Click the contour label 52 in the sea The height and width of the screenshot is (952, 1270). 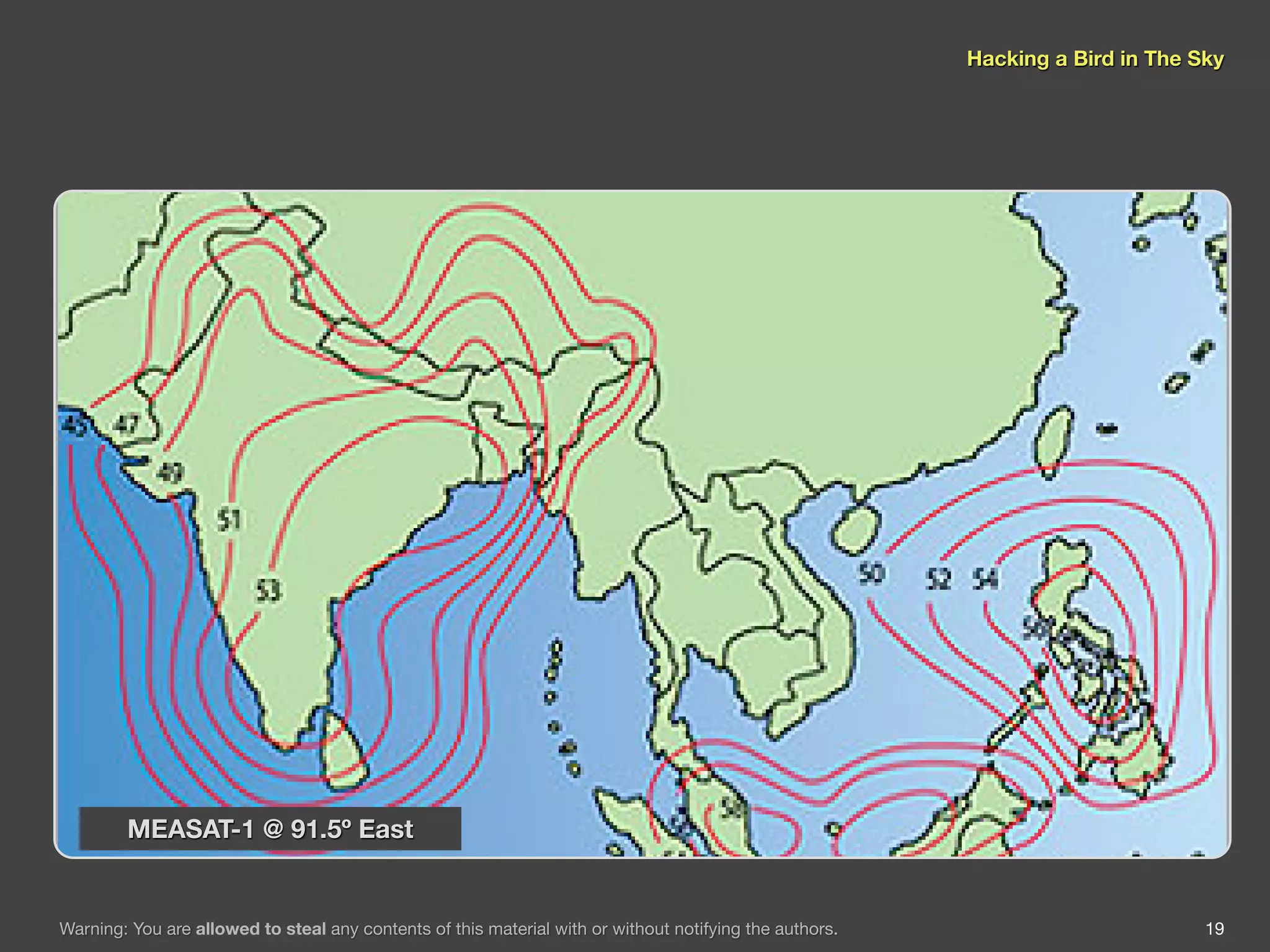click(938, 580)
